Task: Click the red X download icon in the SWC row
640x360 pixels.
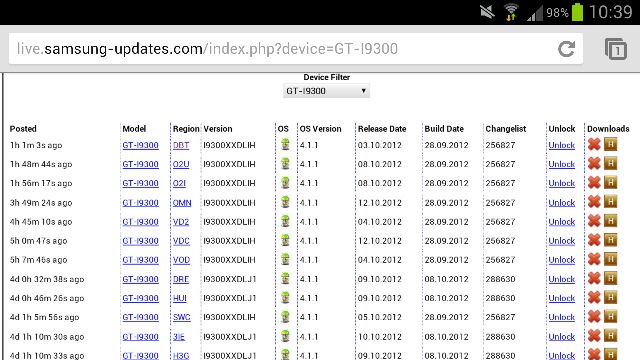Action: (594, 317)
